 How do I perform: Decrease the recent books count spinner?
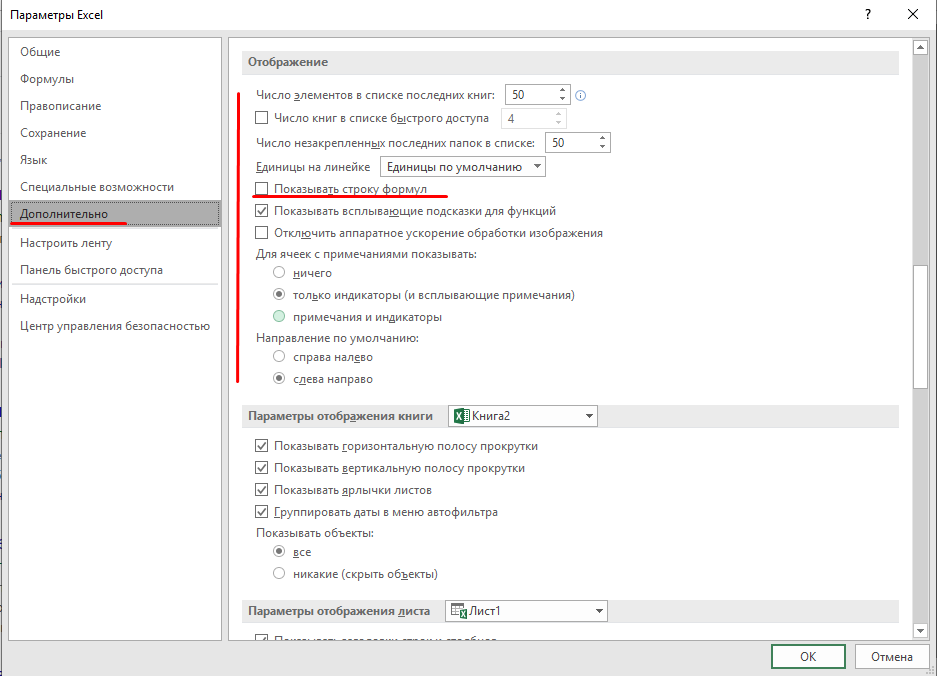[x=562, y=99]
